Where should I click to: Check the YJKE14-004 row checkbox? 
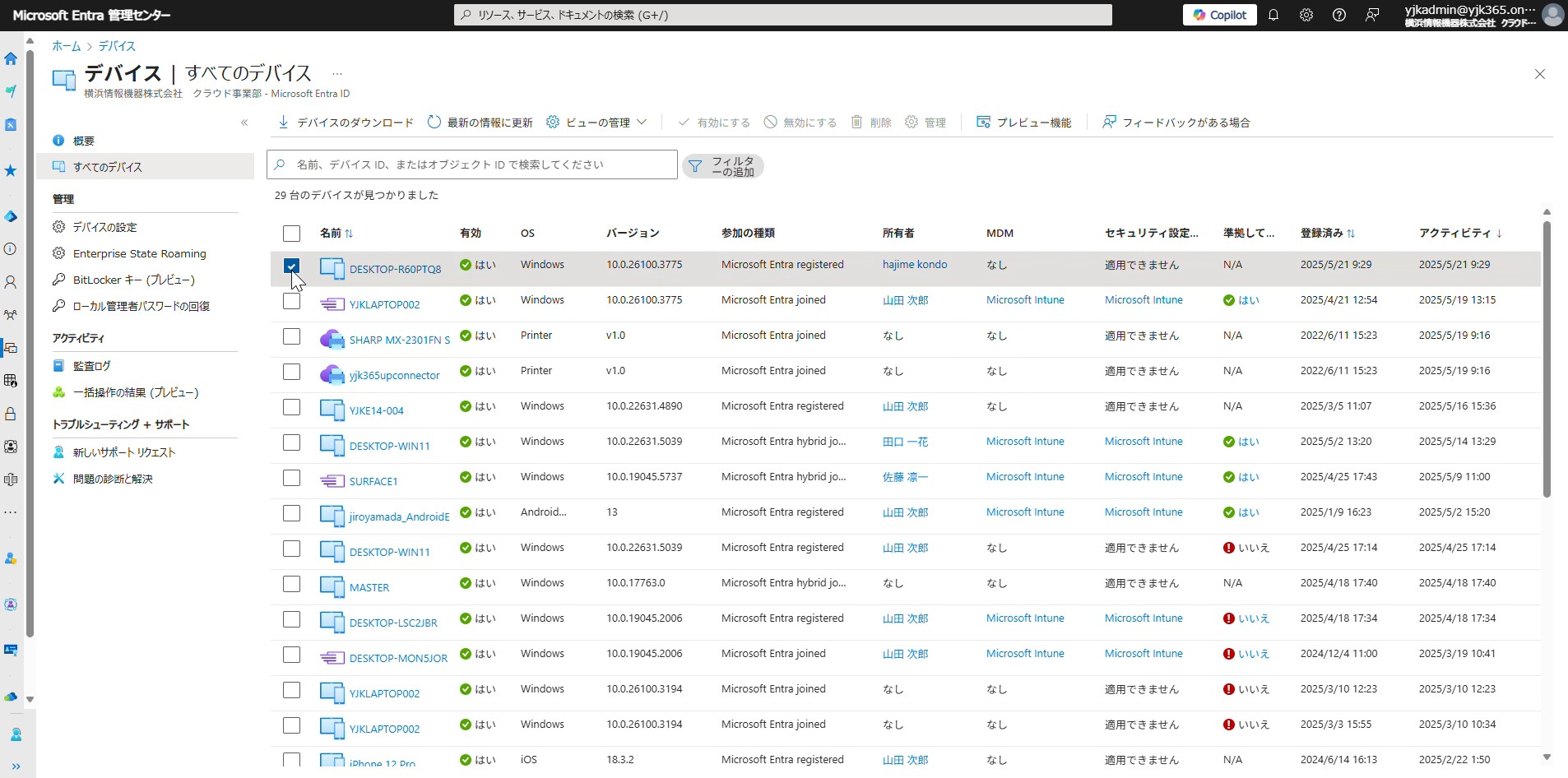pyautogui.click(x=291, y=407)
